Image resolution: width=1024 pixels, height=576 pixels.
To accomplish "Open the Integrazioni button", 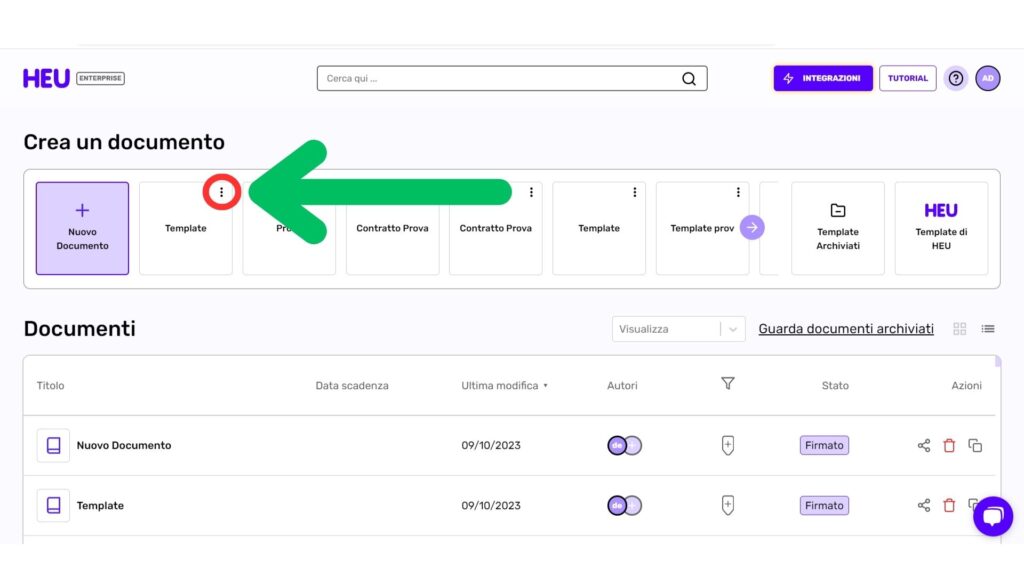I will [823, 78].
